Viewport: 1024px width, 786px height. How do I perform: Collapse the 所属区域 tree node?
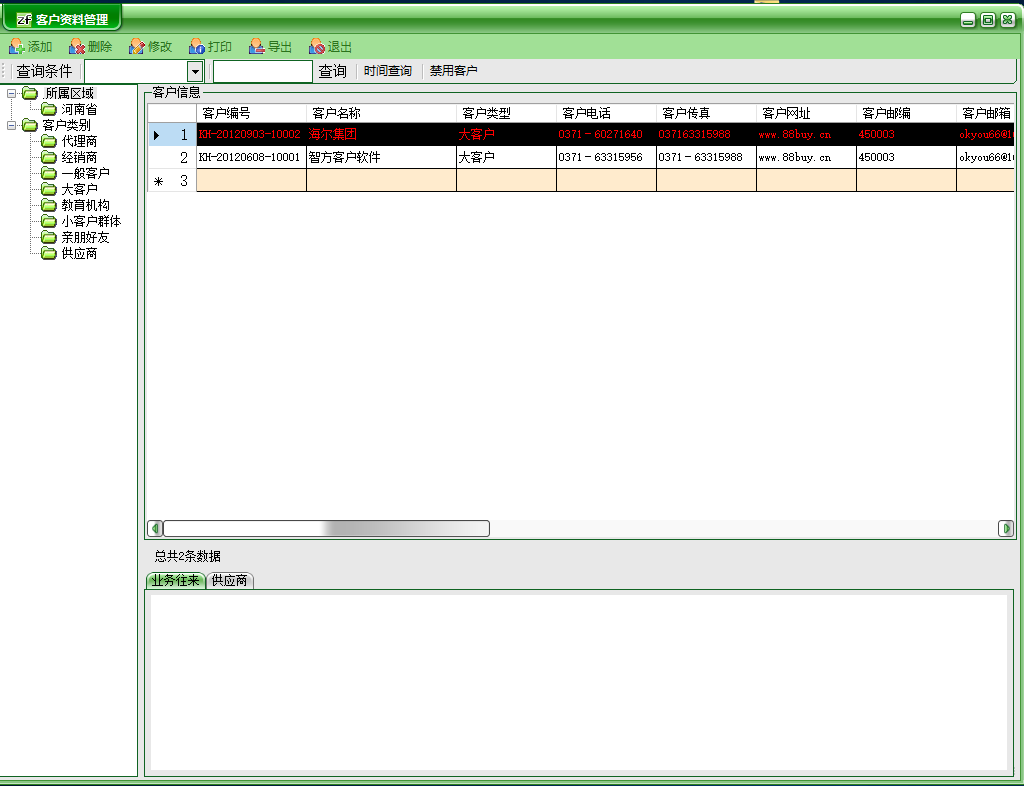pyautogui.click(x=12, y=93)
